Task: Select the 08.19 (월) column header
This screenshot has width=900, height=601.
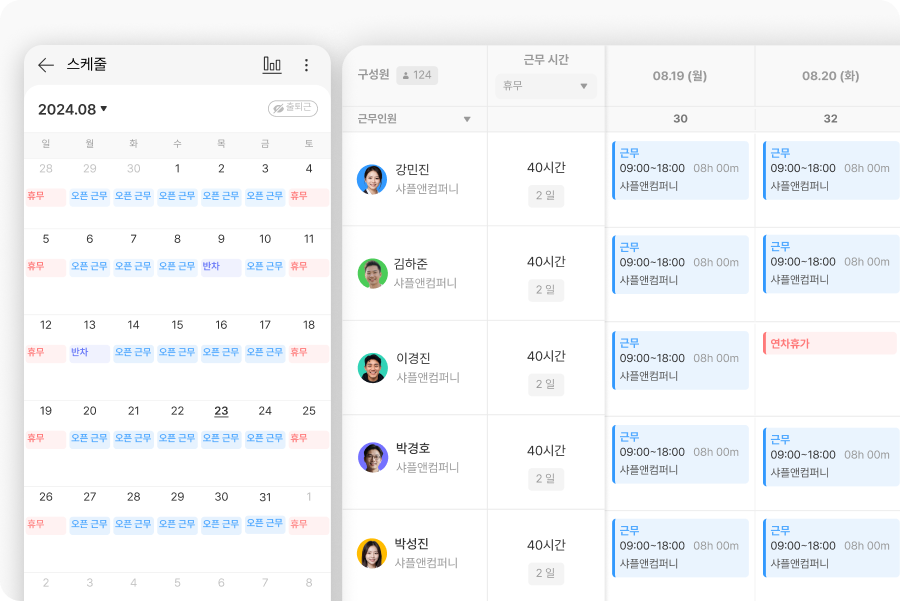Action: click(680, 76)
